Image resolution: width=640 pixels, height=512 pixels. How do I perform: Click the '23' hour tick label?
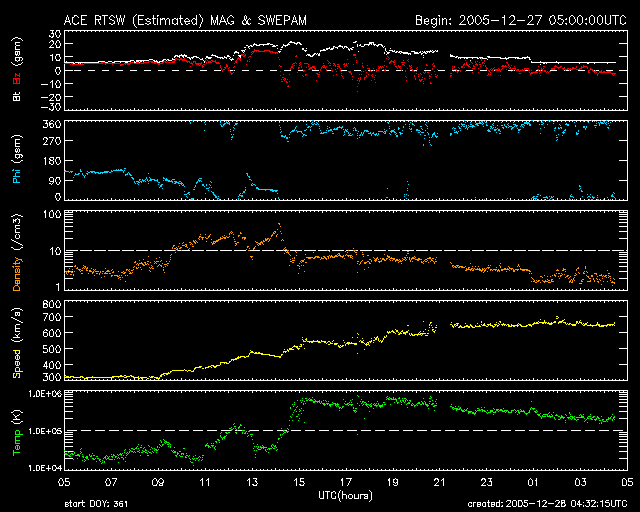point(487,482)
